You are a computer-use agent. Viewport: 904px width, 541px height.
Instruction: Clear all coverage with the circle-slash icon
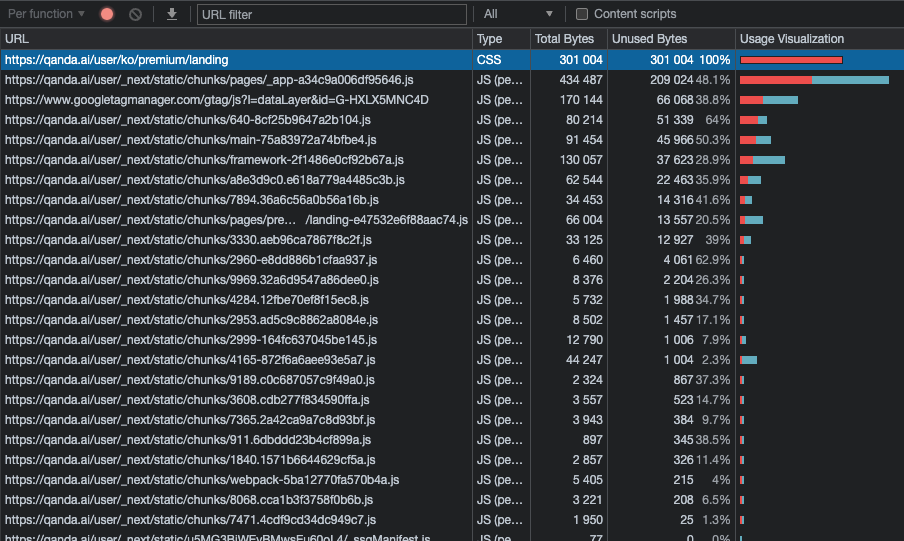click(x=135, y=14)
